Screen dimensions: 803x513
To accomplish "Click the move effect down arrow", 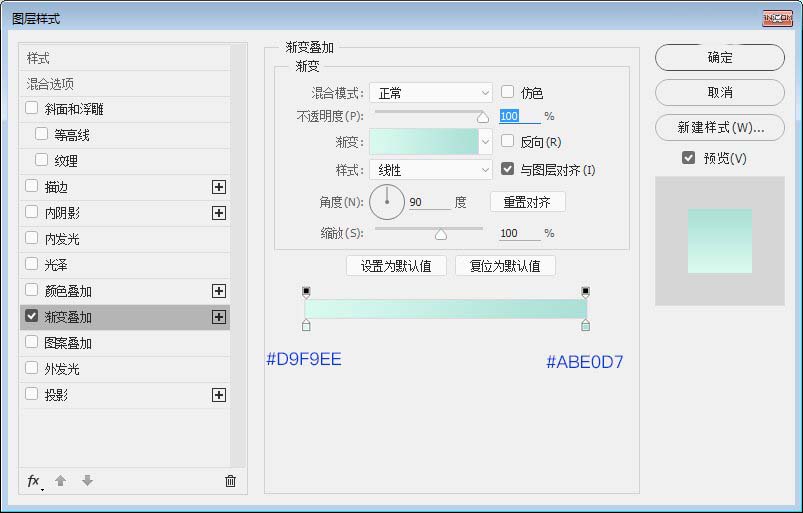I will pos(88,480).
